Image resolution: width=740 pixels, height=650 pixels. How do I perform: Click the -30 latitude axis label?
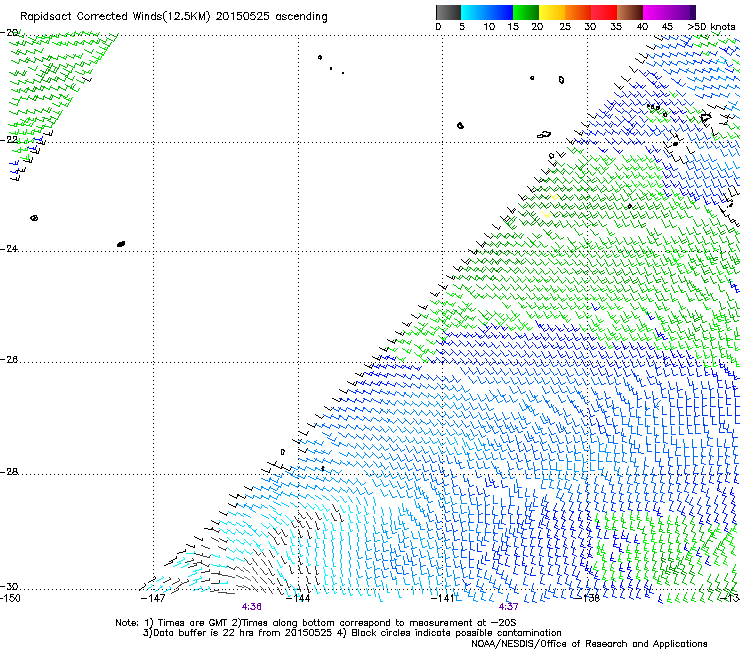click(9, 587)
